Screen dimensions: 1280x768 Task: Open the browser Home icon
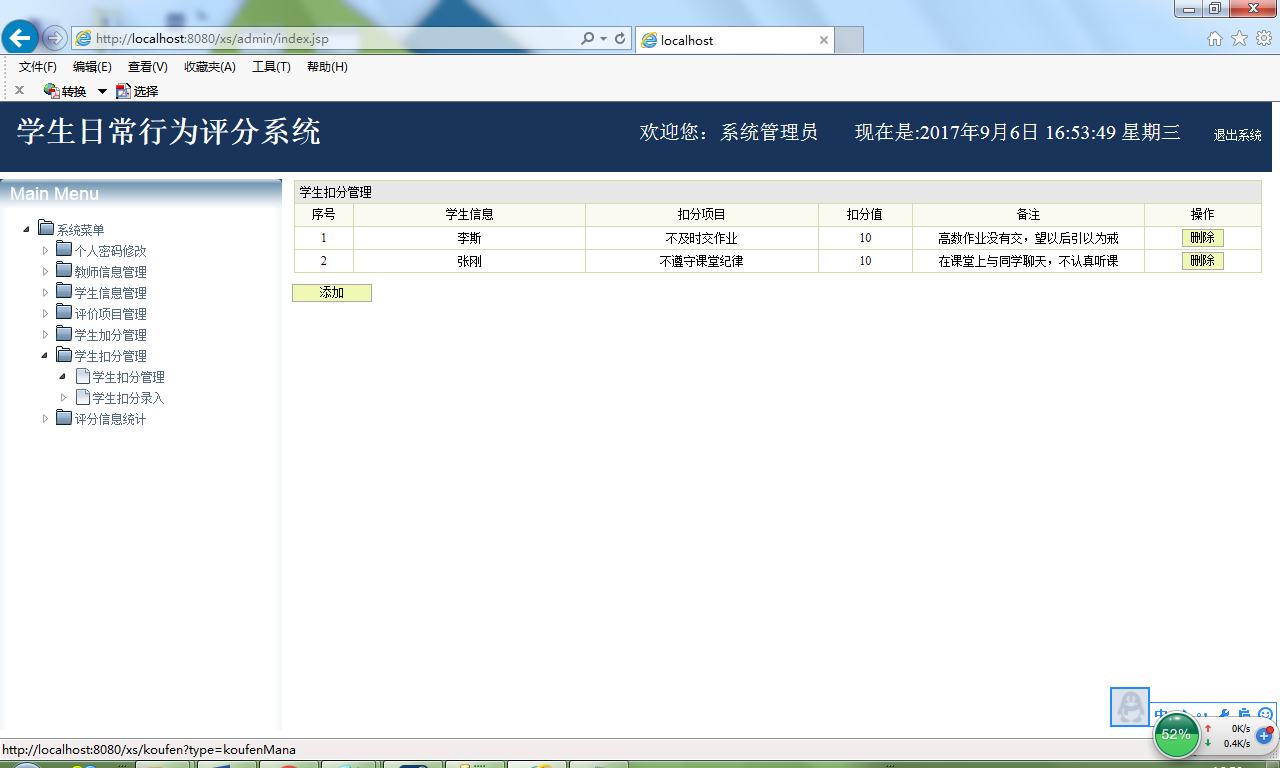[x=1215, y=39]
